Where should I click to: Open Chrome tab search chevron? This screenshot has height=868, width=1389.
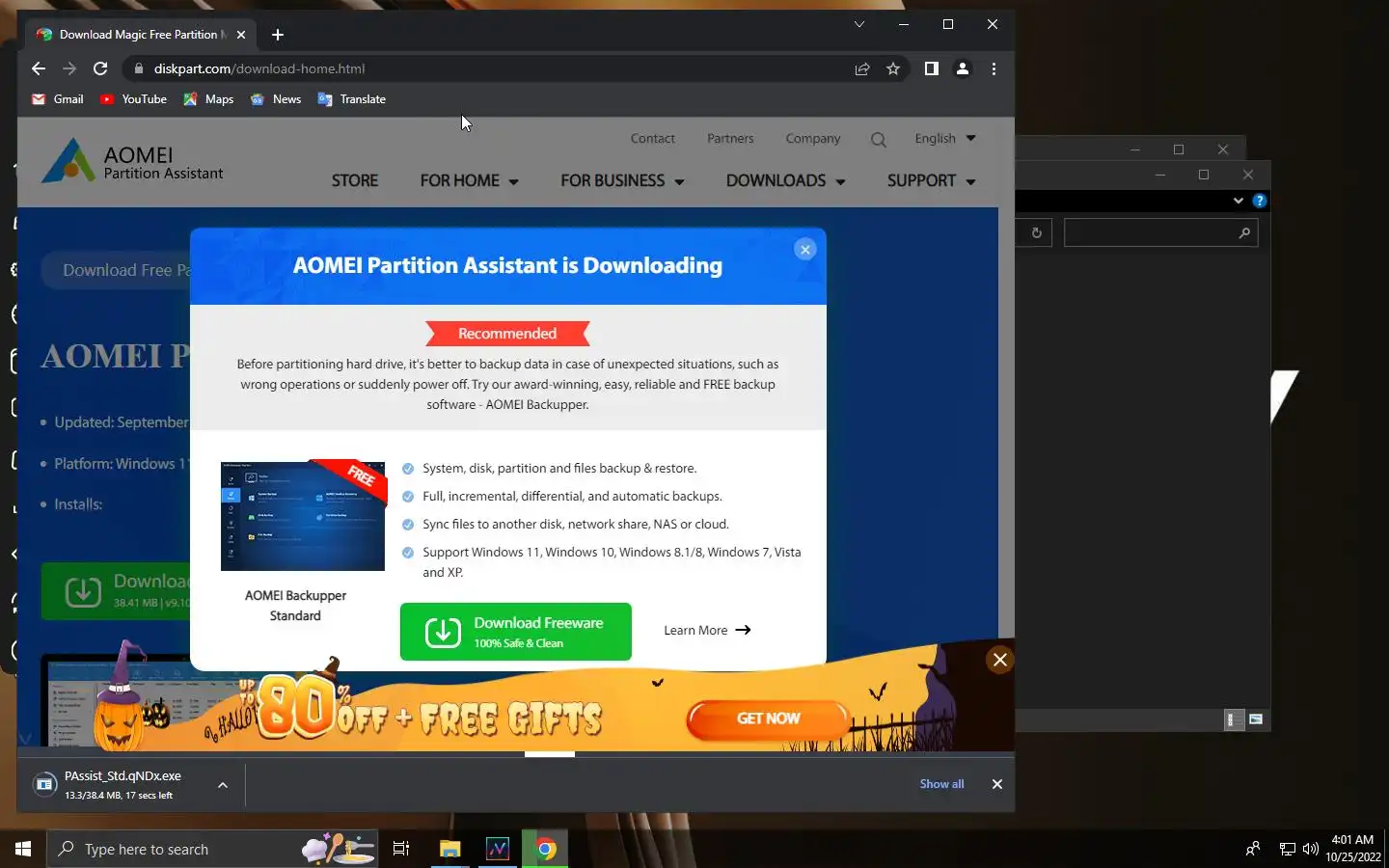859,24
